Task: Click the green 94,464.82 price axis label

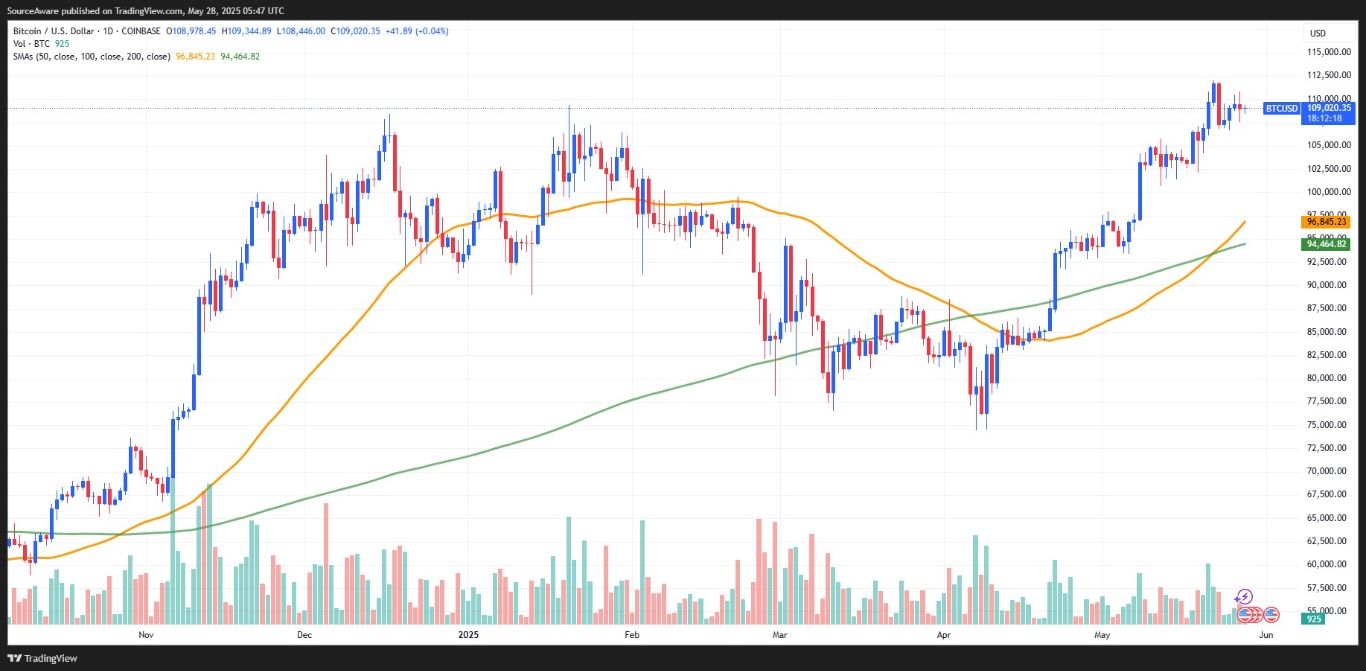Action: tap(1327, 244)
